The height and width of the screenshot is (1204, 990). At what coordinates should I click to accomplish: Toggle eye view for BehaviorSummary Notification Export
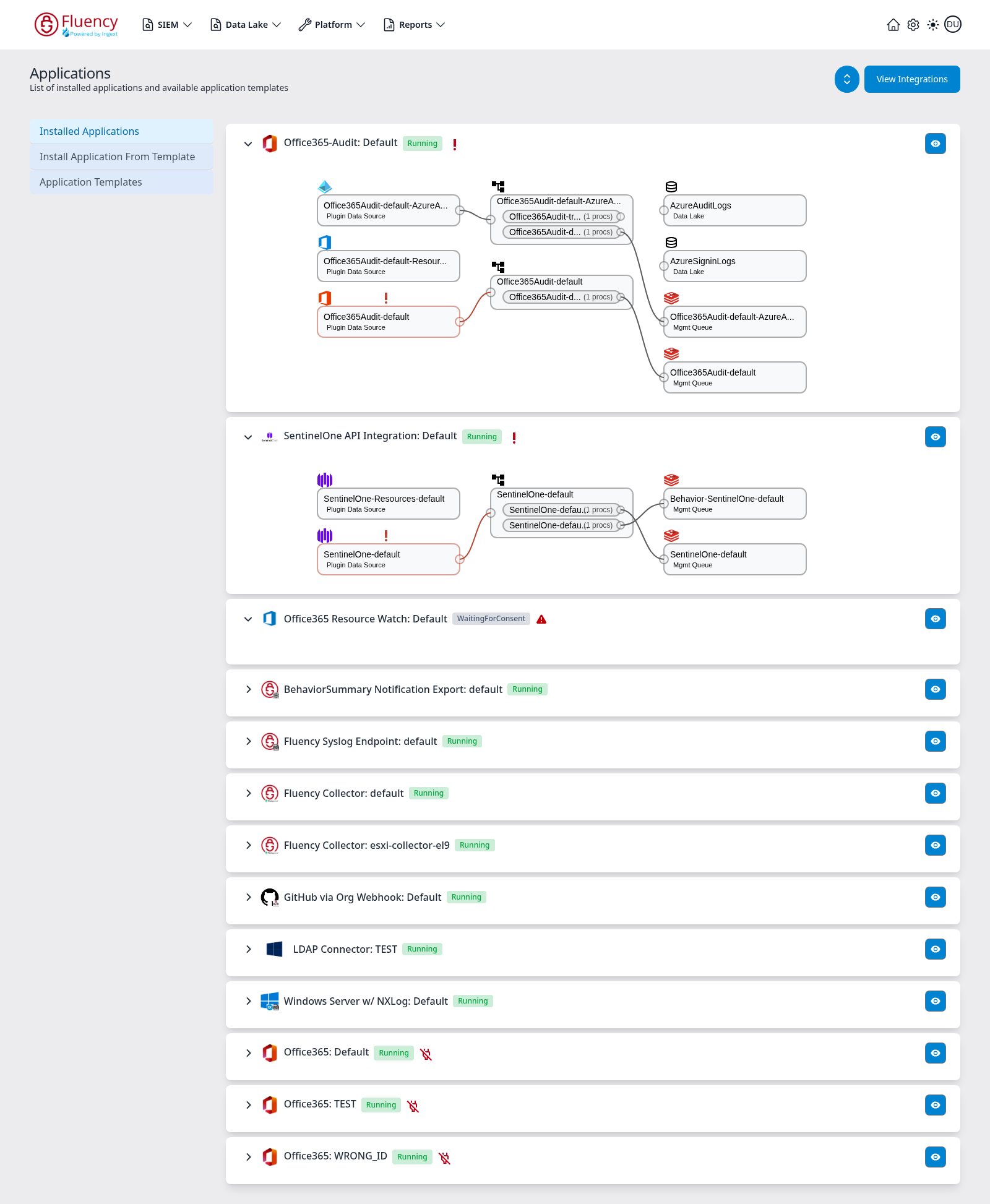tap(936, 689)
